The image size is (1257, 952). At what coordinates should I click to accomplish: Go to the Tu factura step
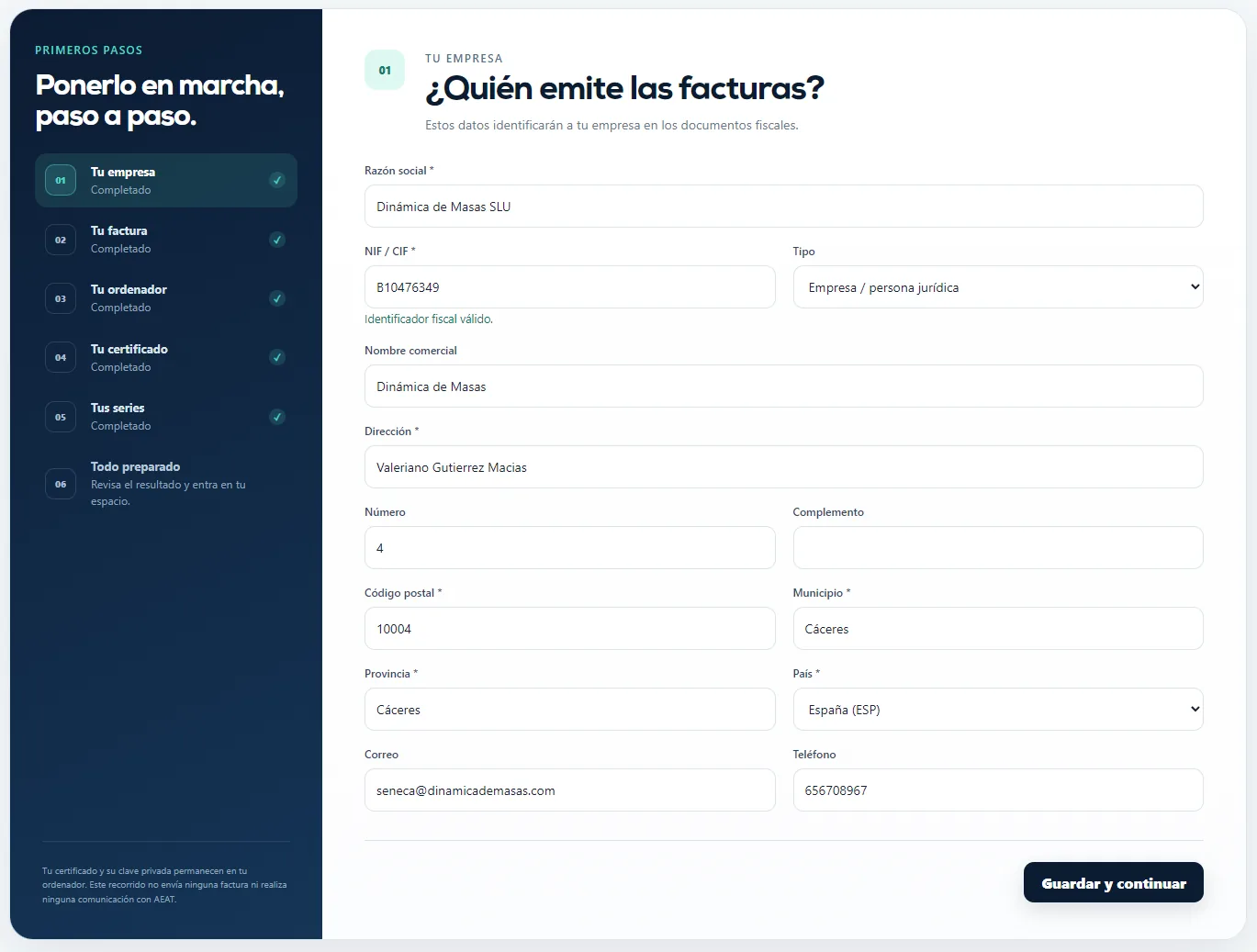pos(166,240)
